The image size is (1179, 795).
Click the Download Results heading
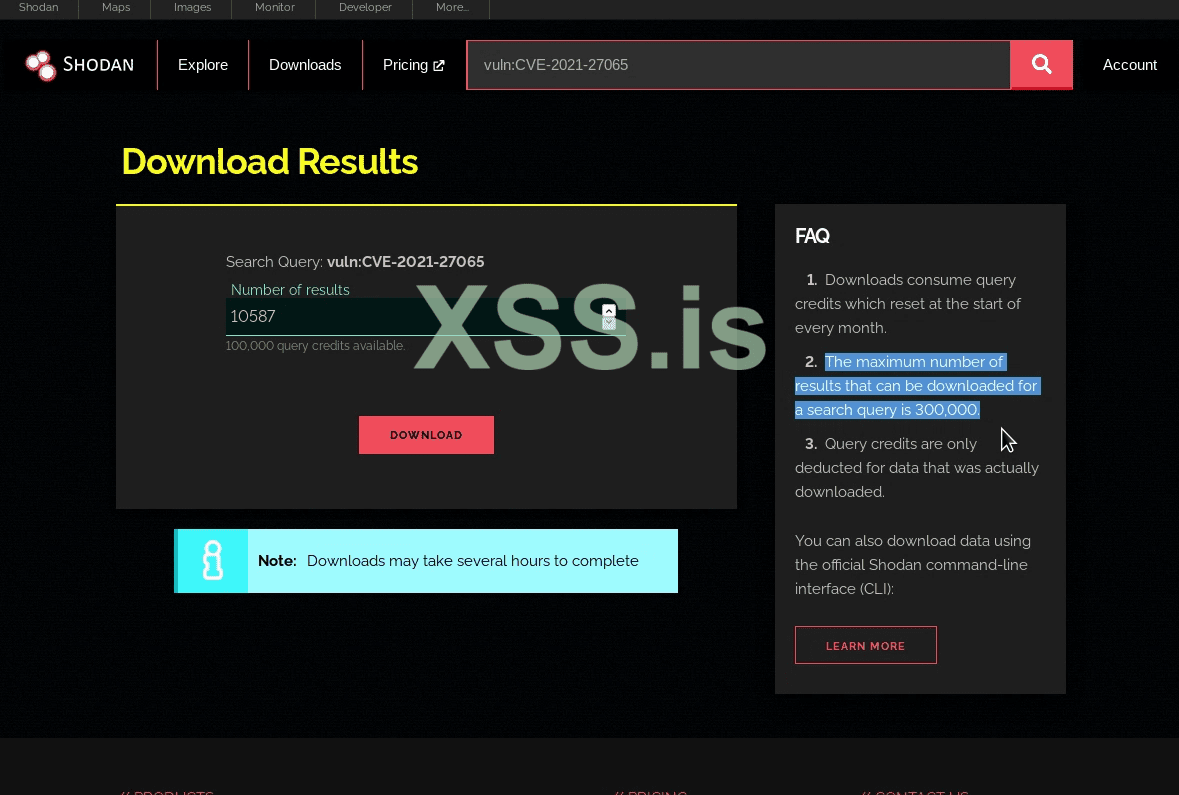coord(270,162)
